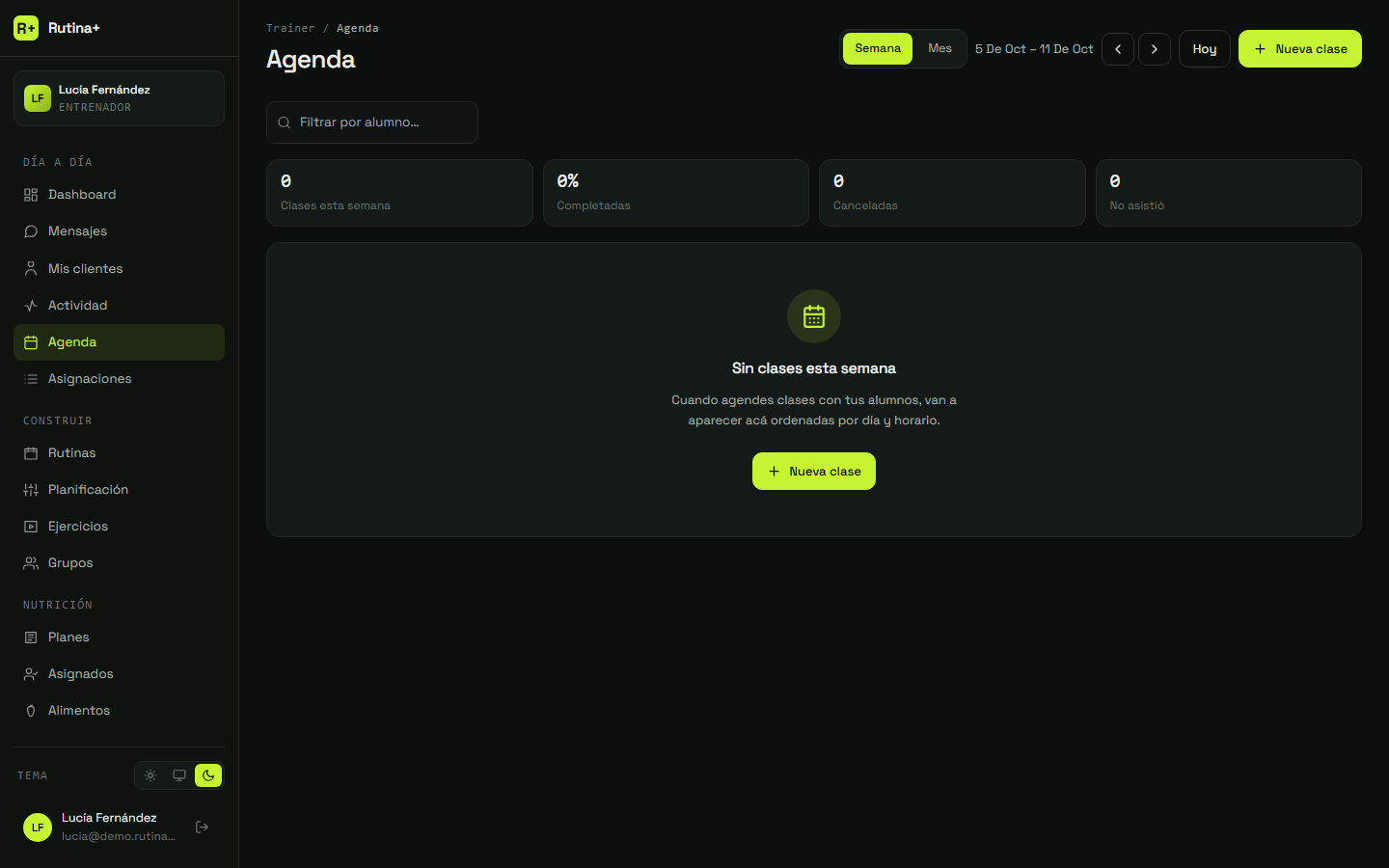
Task: Open Rutinas under Construir
Action: coord(119,453)
